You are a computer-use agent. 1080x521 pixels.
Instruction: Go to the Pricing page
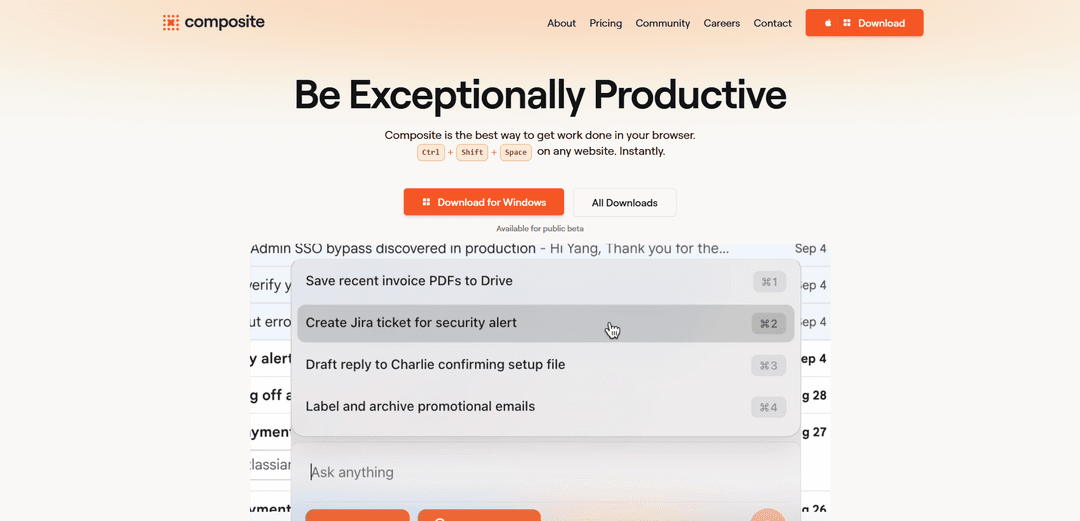pyautogui.click(x=606, y=23)
